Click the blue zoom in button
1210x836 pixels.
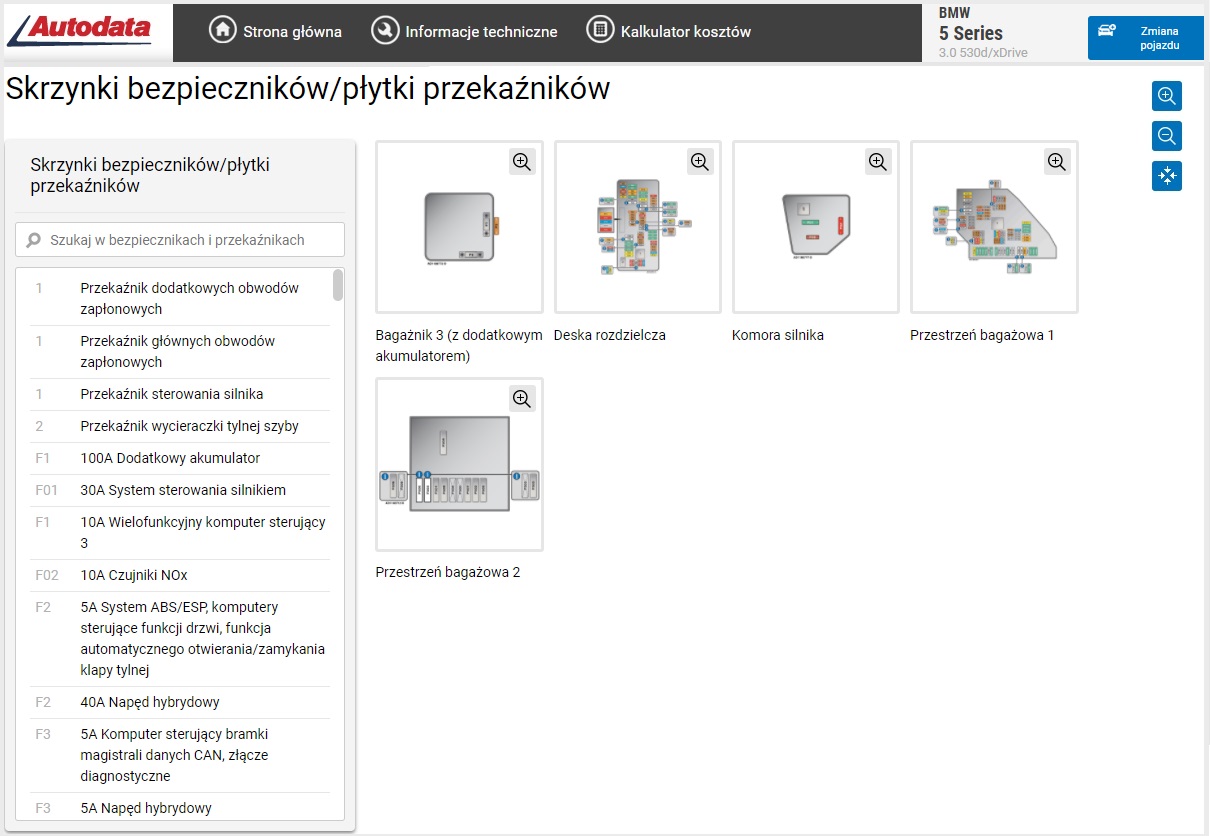tap(1166, 96)
